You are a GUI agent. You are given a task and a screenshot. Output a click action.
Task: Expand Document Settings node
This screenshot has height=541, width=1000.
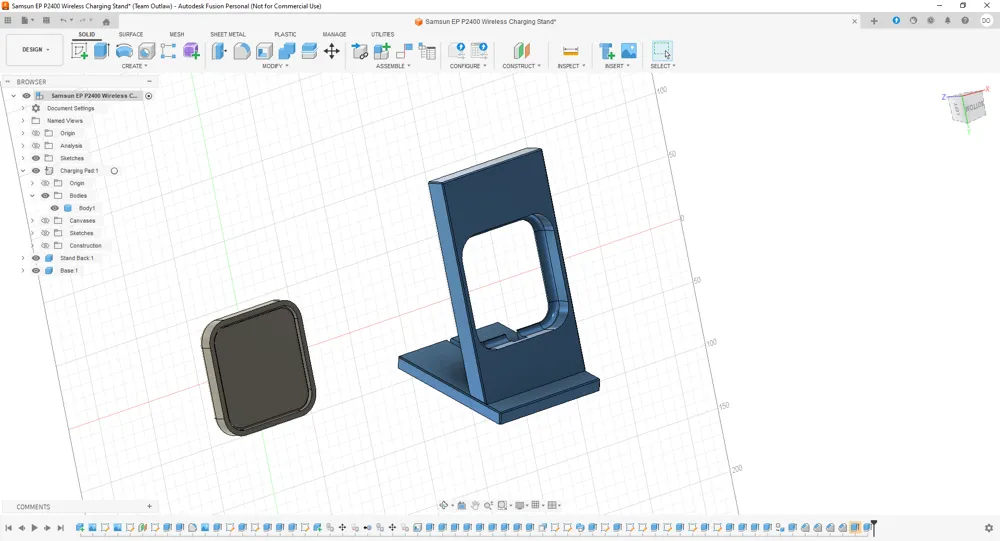[23, 108]
